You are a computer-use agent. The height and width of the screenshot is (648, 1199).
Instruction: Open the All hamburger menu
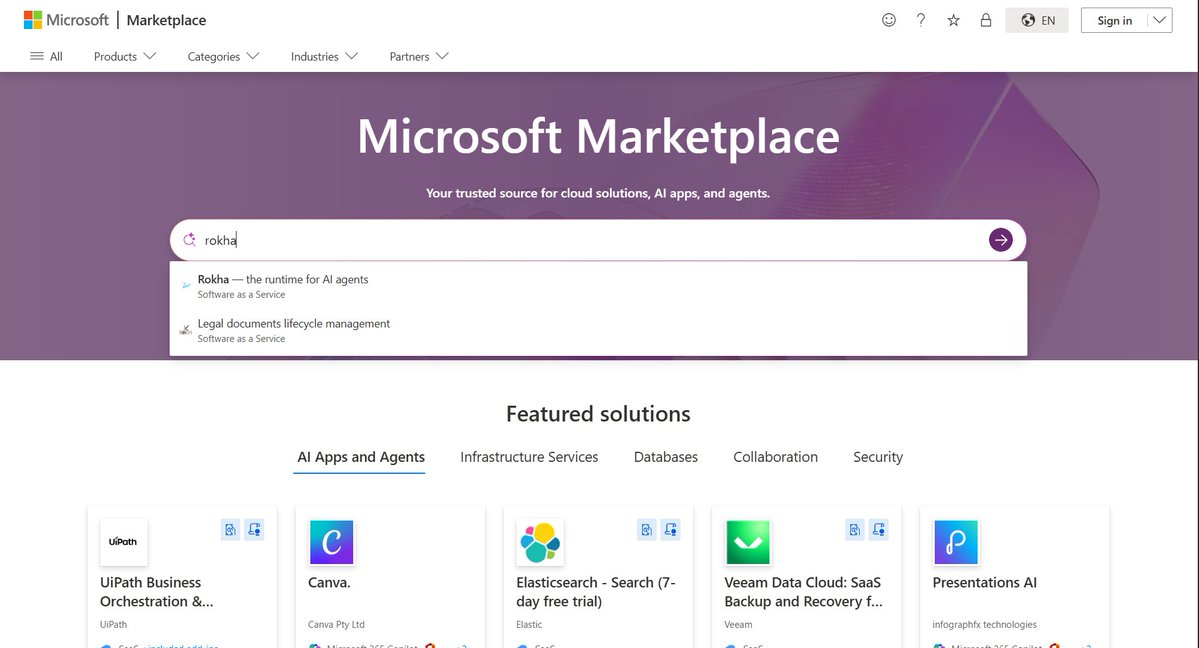click(46, 56)
